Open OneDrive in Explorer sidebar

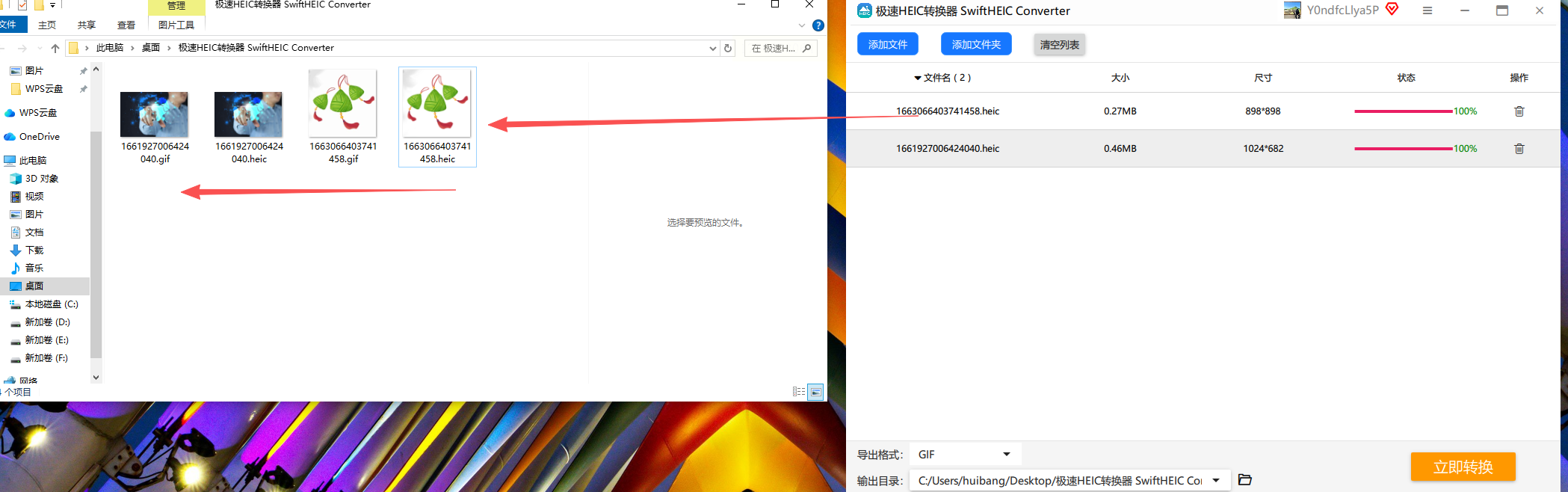tap(32, 137)
